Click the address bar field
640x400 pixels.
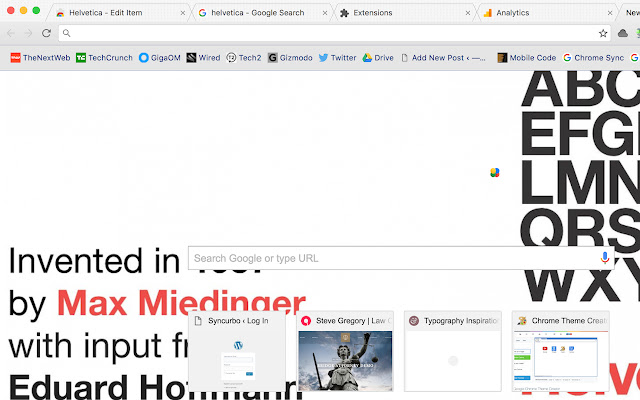point(335,33)
